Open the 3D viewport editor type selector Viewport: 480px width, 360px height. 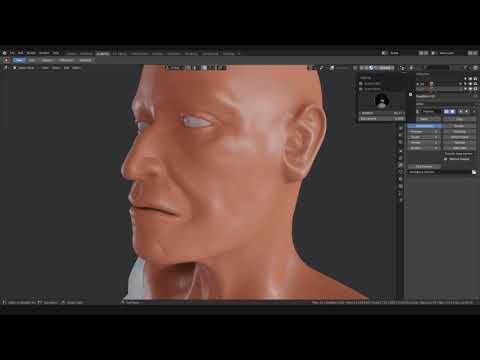[x=6, y=68]
